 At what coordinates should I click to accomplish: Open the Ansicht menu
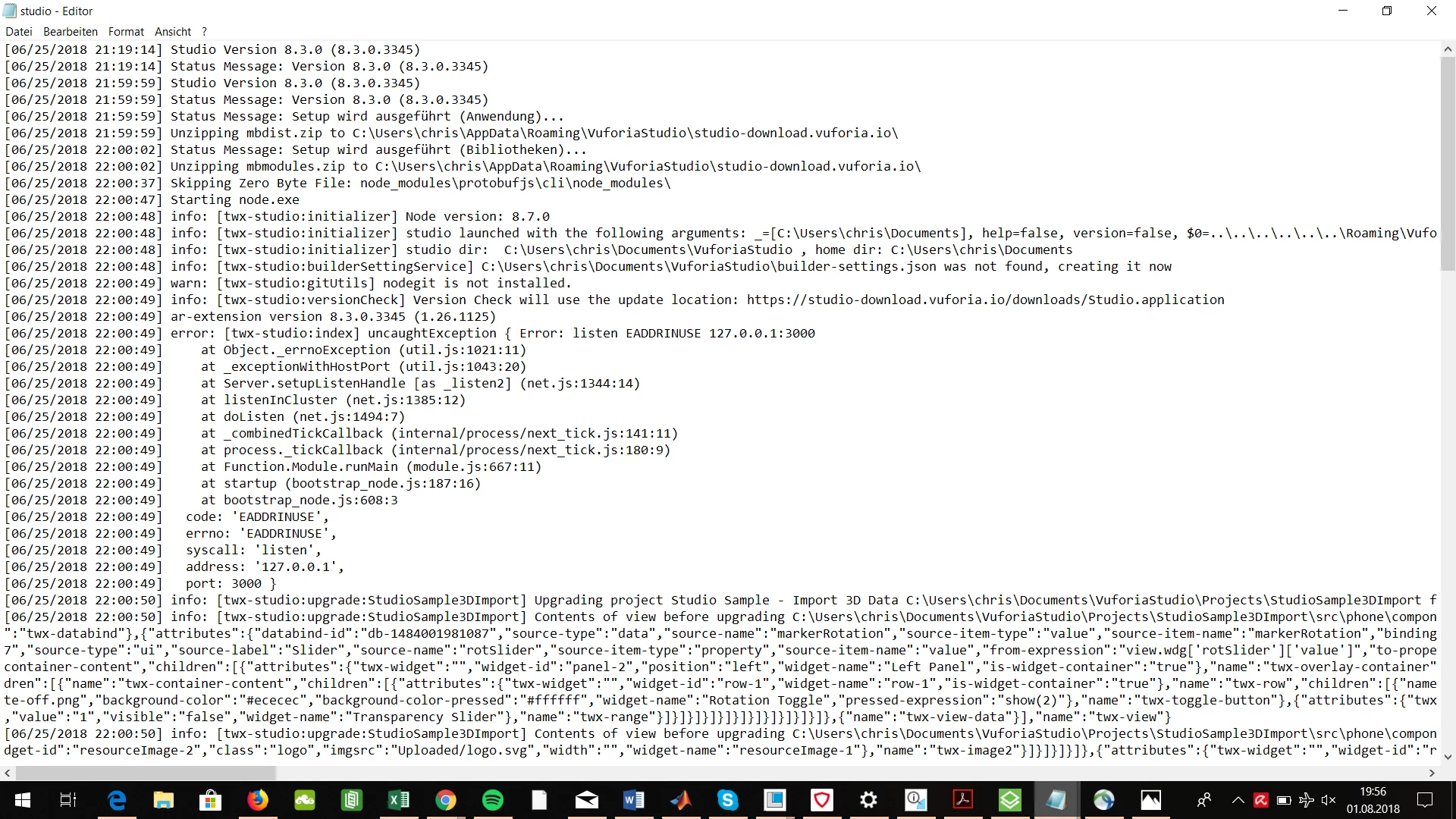(x=173, y=32)
